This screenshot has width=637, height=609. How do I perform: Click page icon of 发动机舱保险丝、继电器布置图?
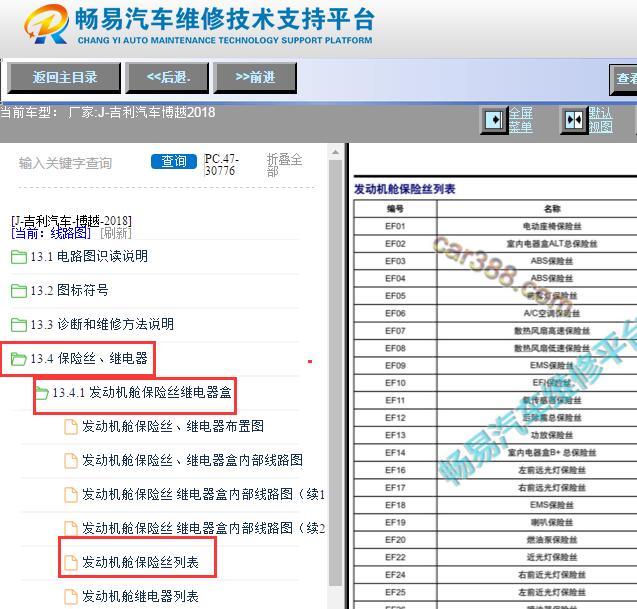coord(71,427)
